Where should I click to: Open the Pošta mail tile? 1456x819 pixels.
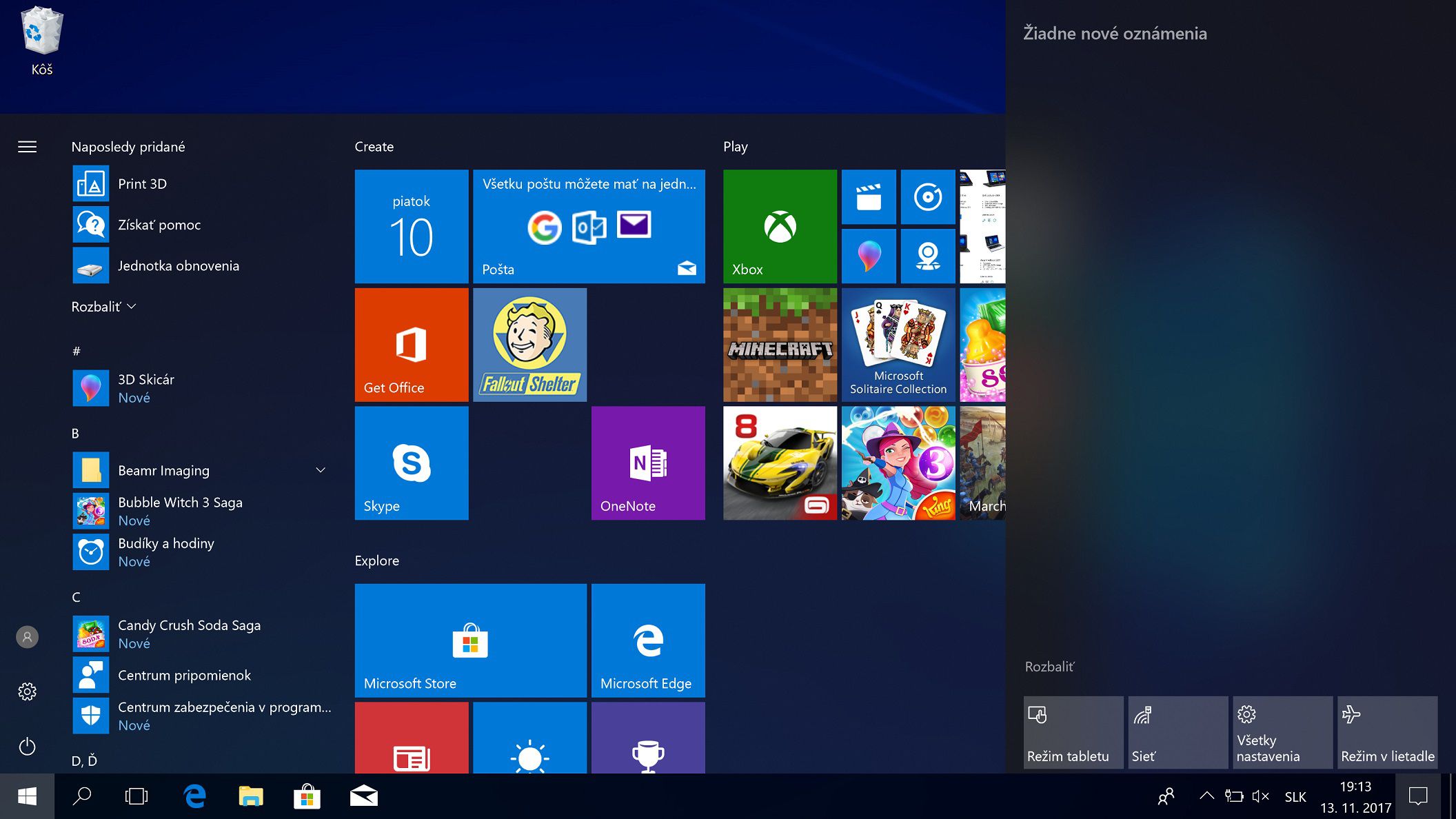[589, 226]
